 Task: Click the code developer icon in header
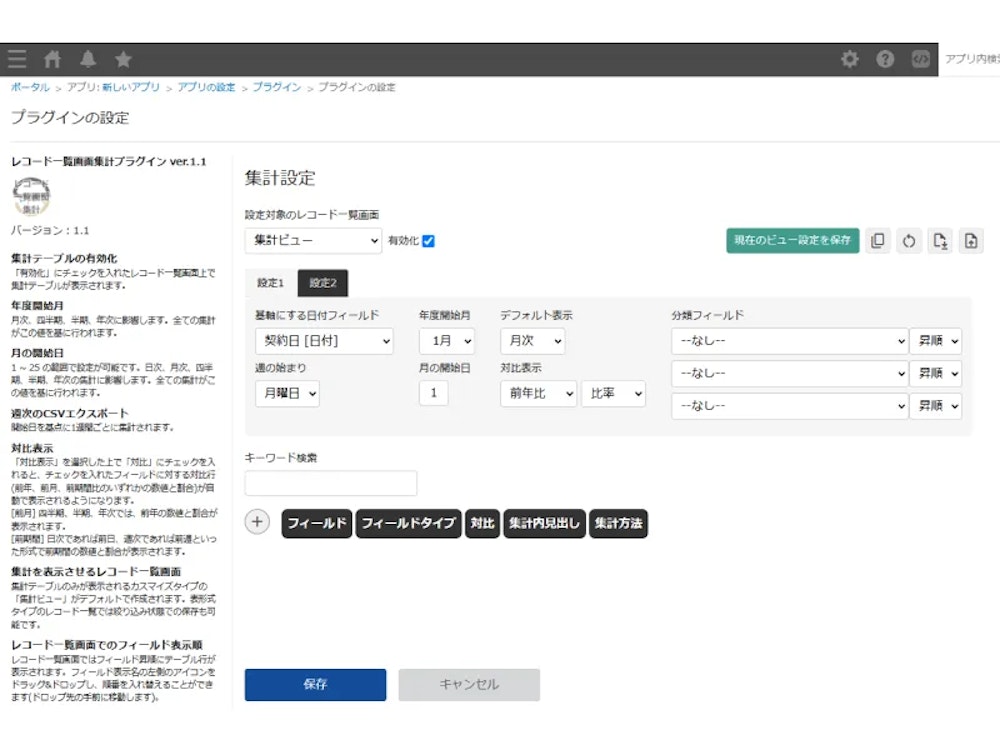tap(920, 59)
